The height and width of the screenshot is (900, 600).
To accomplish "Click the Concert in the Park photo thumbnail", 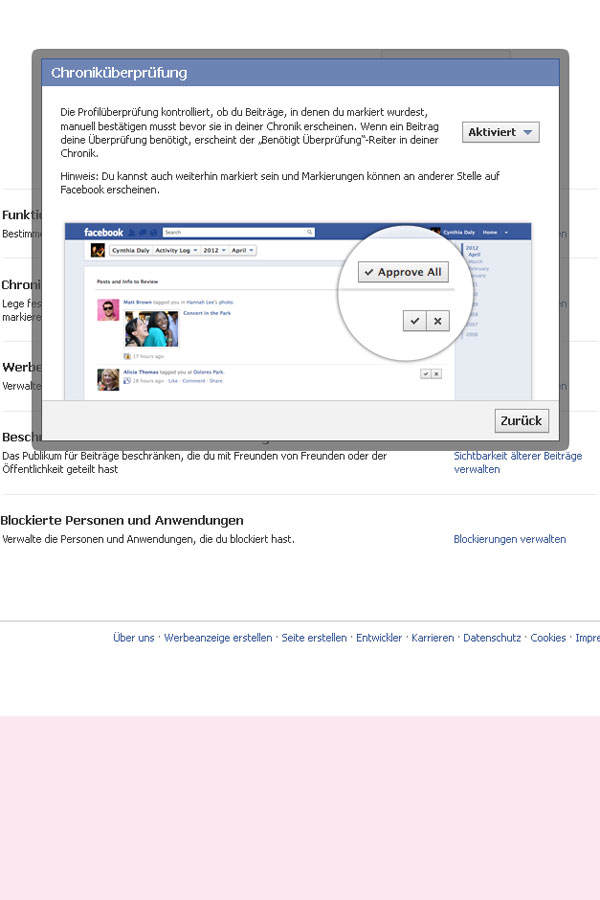I will [x=152, y=329].
